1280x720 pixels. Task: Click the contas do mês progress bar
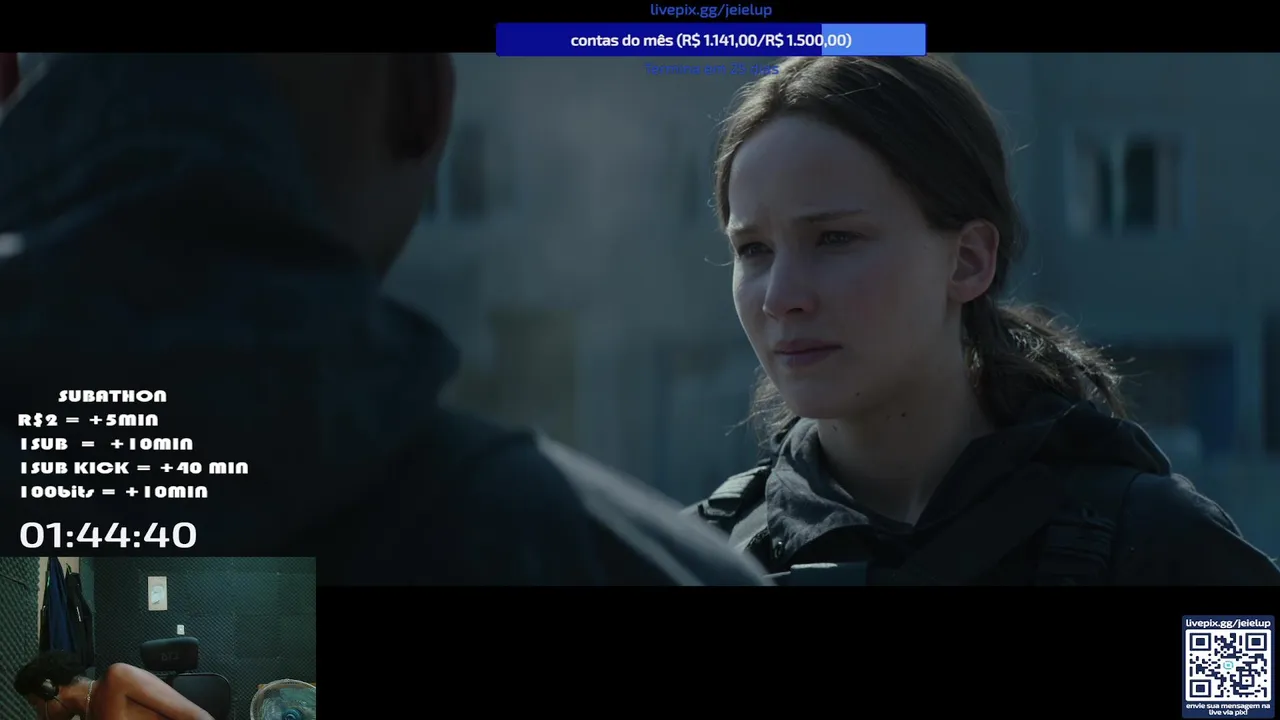coord(711,40)
